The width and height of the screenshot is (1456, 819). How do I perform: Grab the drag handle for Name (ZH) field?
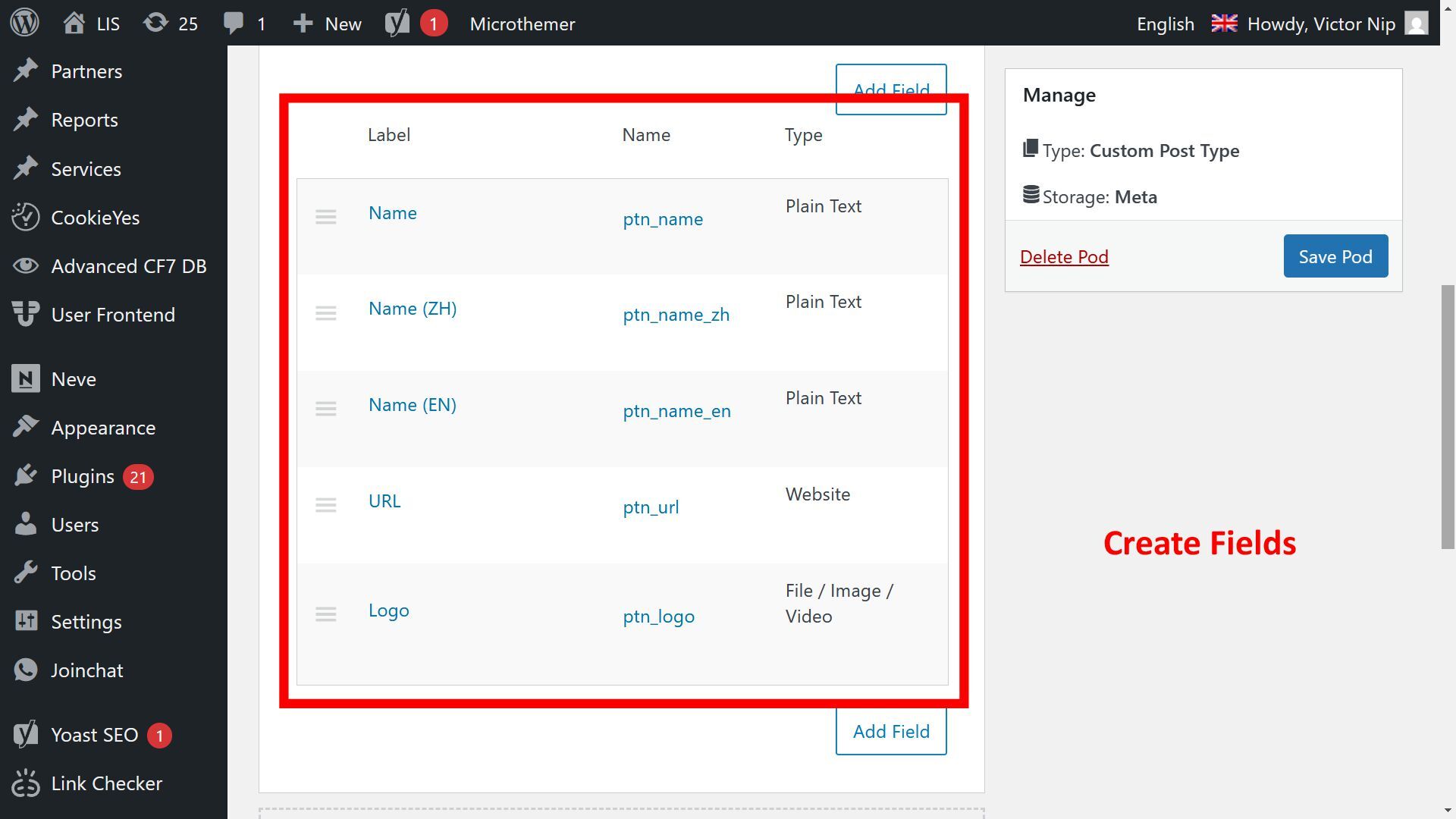[x=326, y=313]
